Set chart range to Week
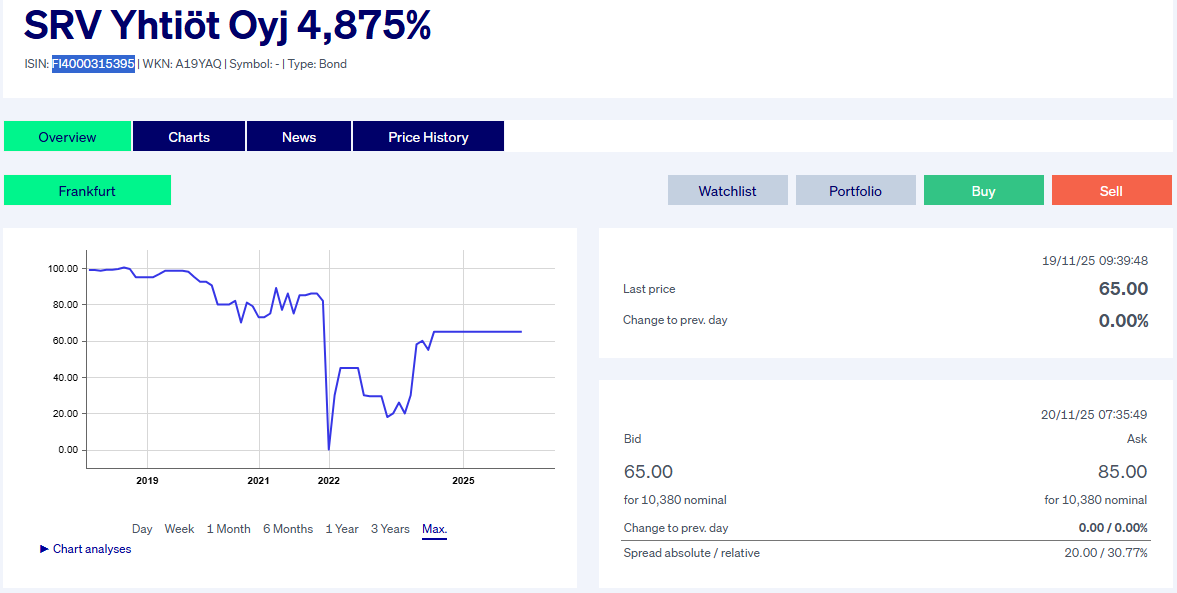 coord(180,529)
